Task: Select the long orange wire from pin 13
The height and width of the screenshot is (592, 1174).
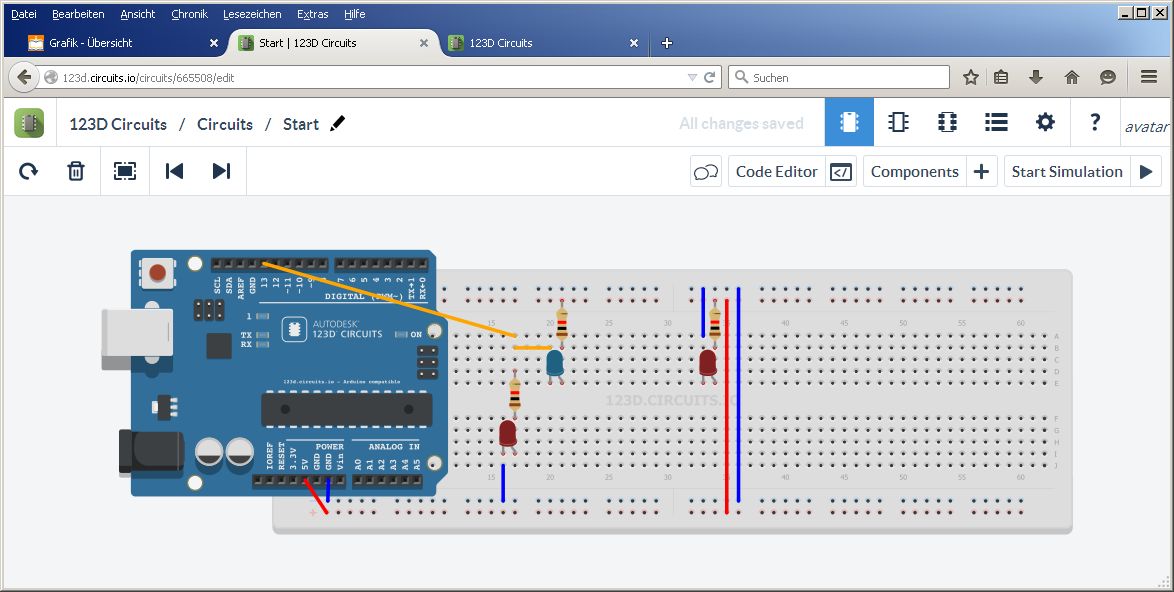Action: click(x=389, y=299)
